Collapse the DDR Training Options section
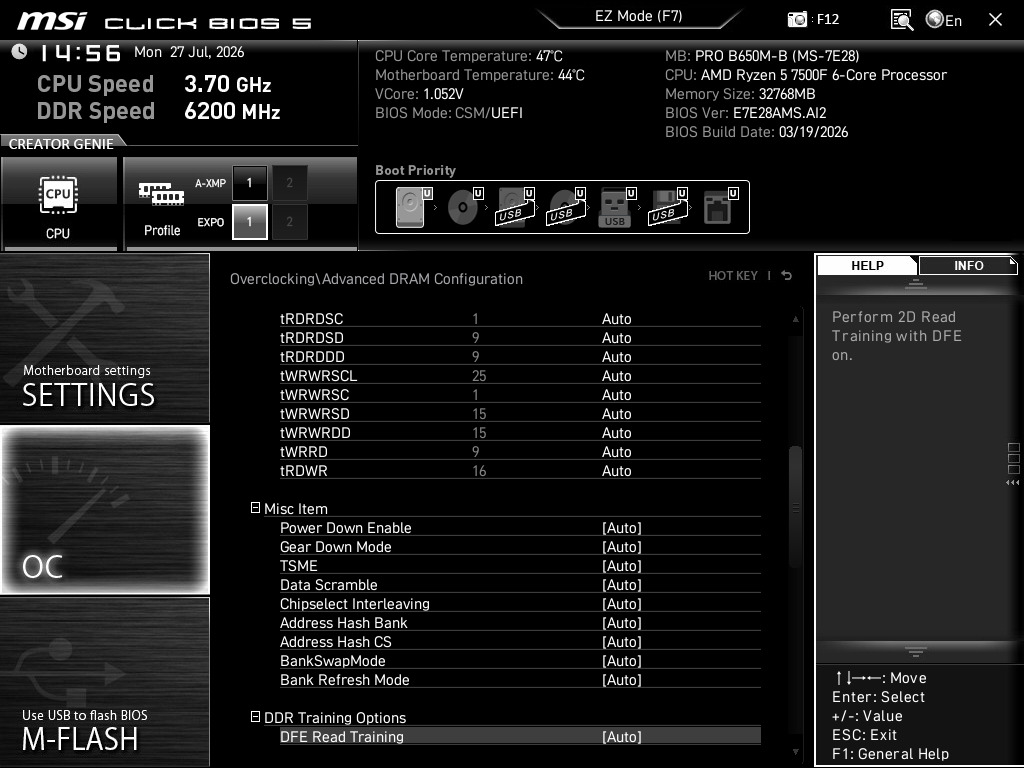This screenshot has height=768, width=1024. (x=255, y=717)
